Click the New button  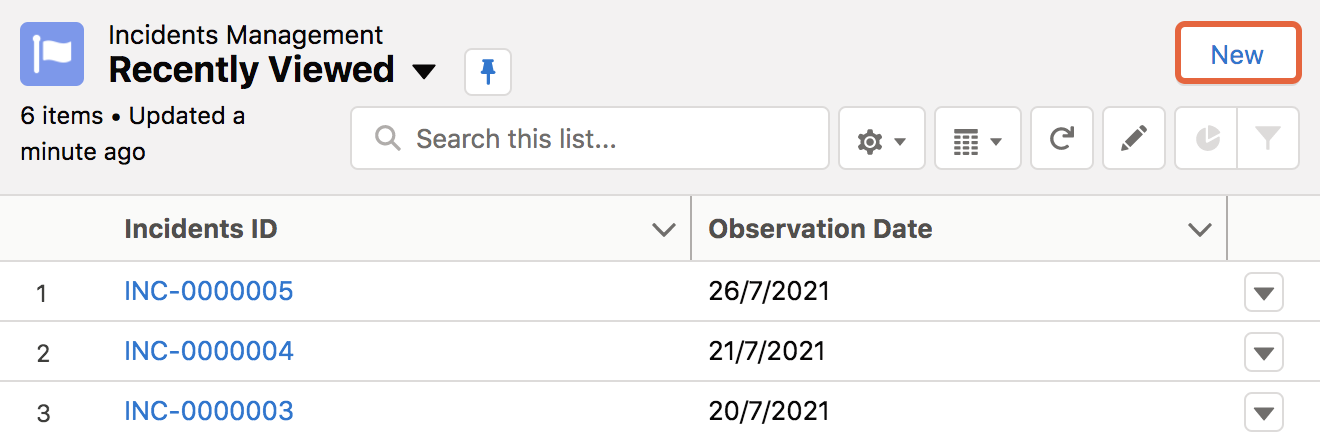coord(1237,54)
